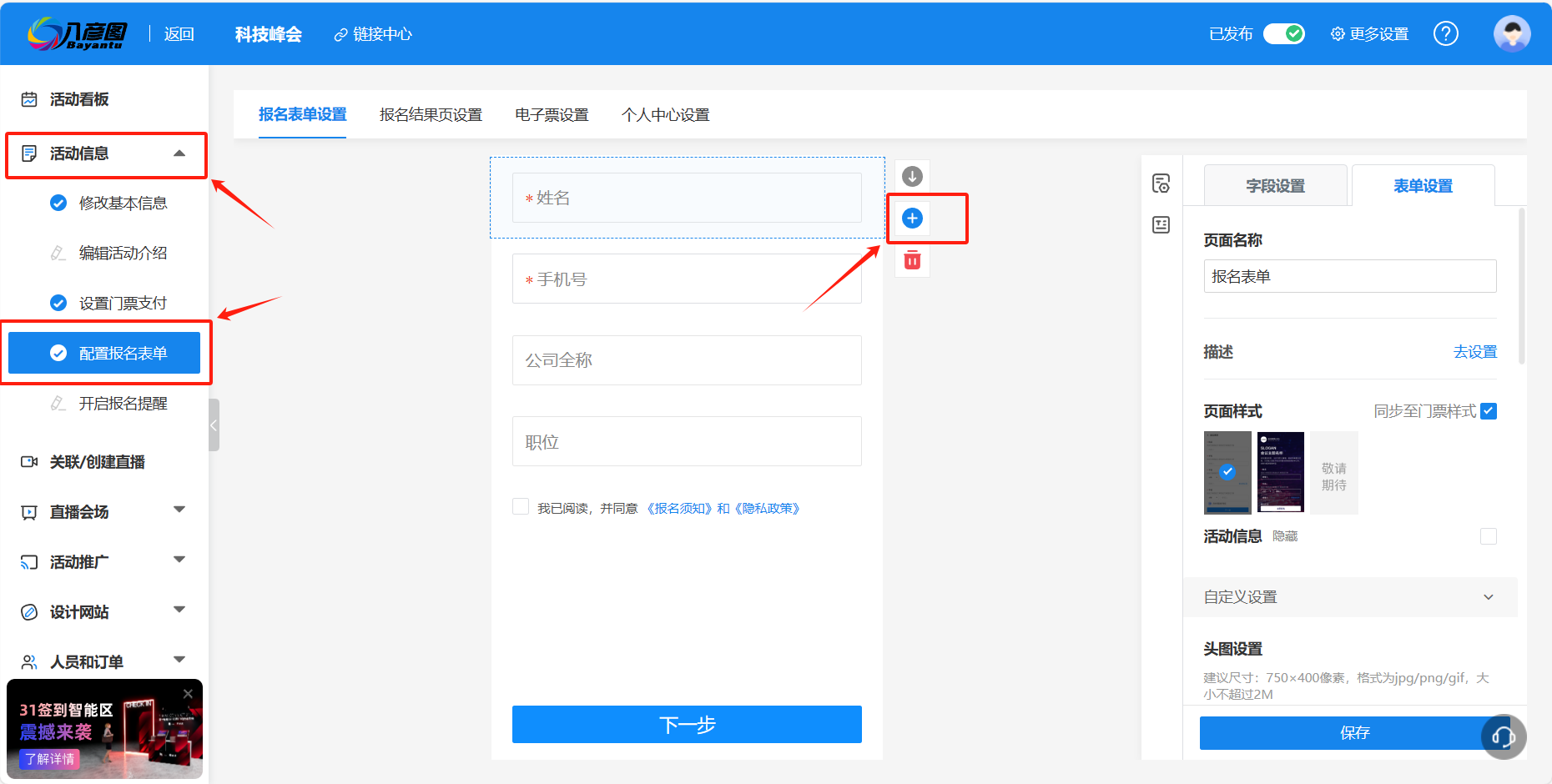Check the 我已阅读 agreement checkbox
Screen dimensions: 1552x784
(521, 506)
